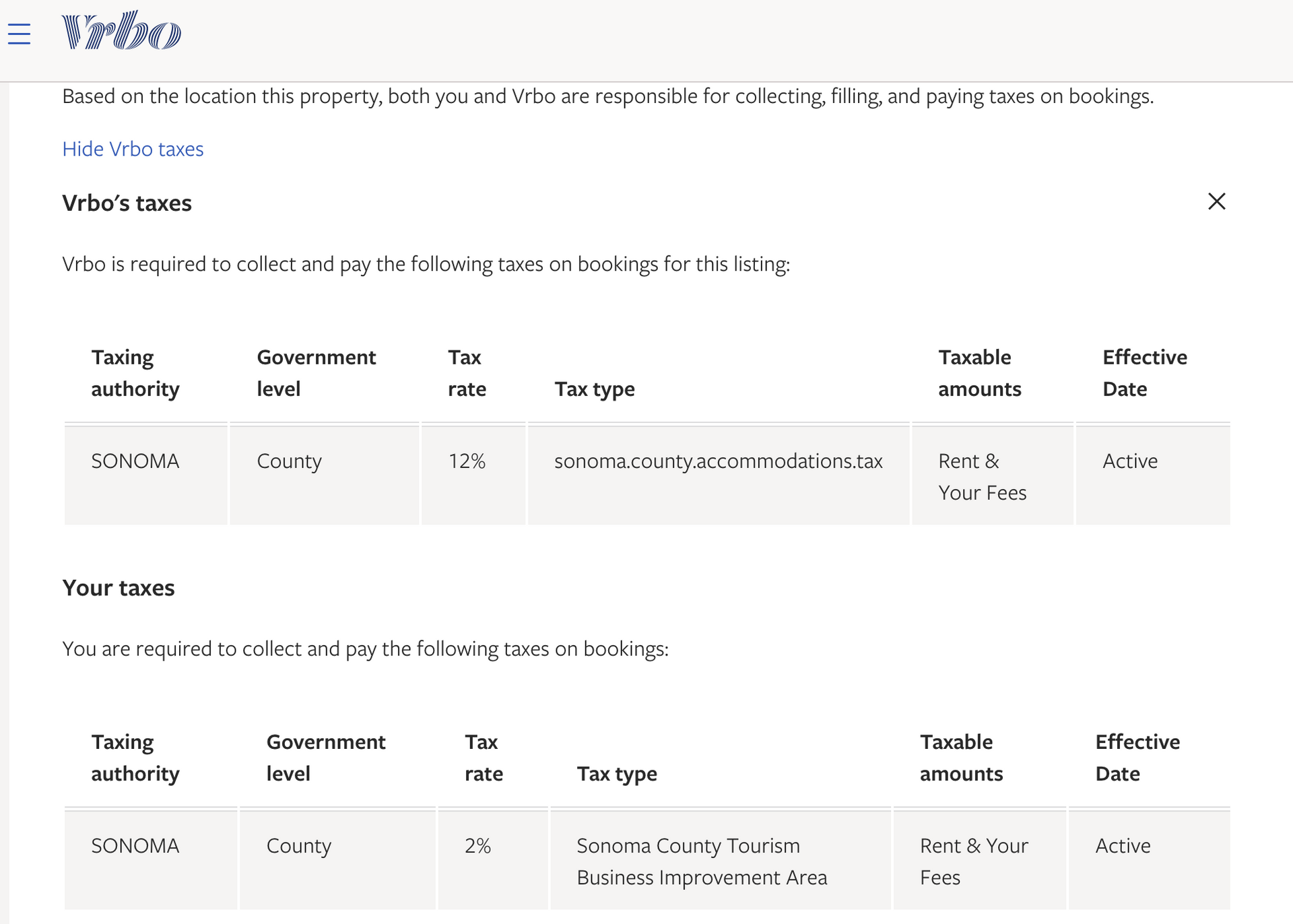Viewport: 1293px width, 924px height.
Task: Click the Hide Vrbo taxes link
Action: 133,149
